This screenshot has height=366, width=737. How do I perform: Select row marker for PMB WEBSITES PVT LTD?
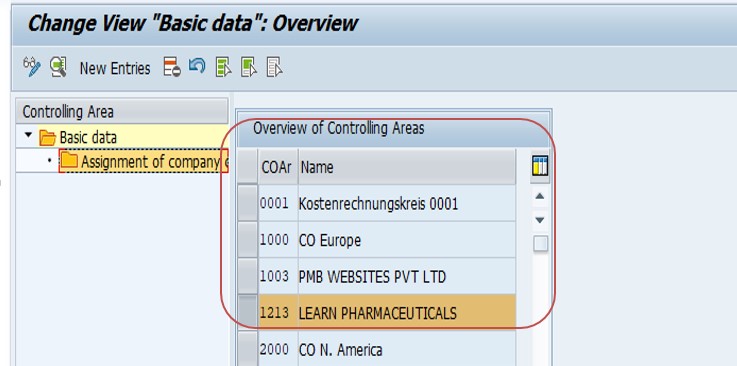point(248,276)
